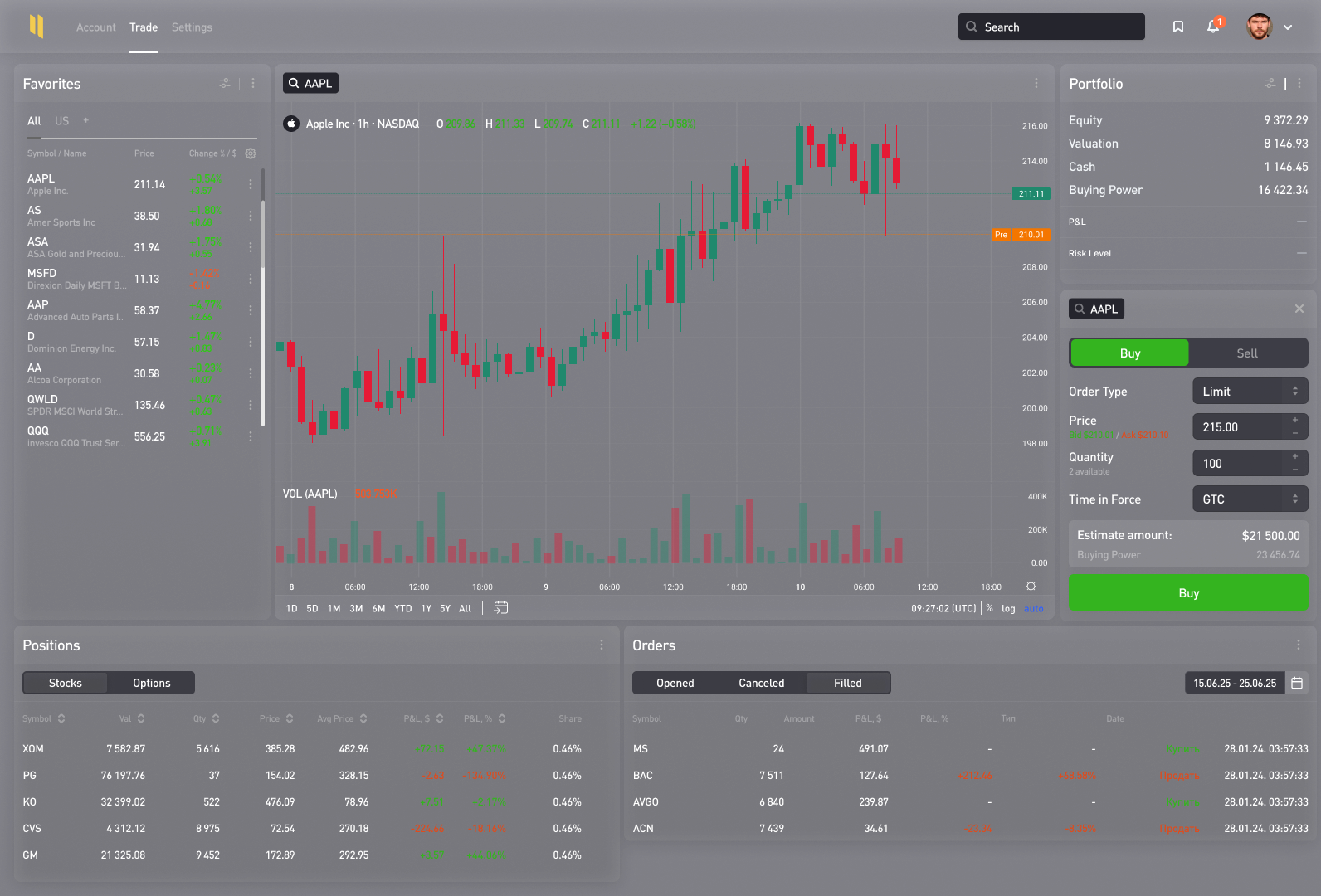Click the Quantity input field
Viewport: 1321px width, 896px height.
(1238, 464)
